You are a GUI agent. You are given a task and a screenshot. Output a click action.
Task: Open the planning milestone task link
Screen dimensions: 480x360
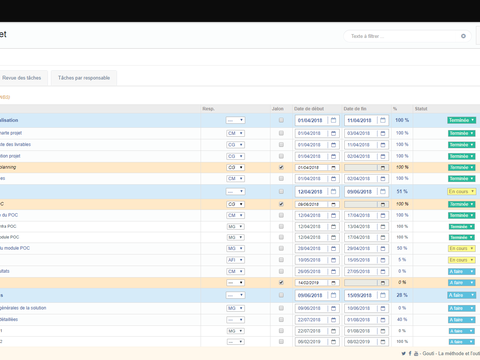(x=8, y=167)
